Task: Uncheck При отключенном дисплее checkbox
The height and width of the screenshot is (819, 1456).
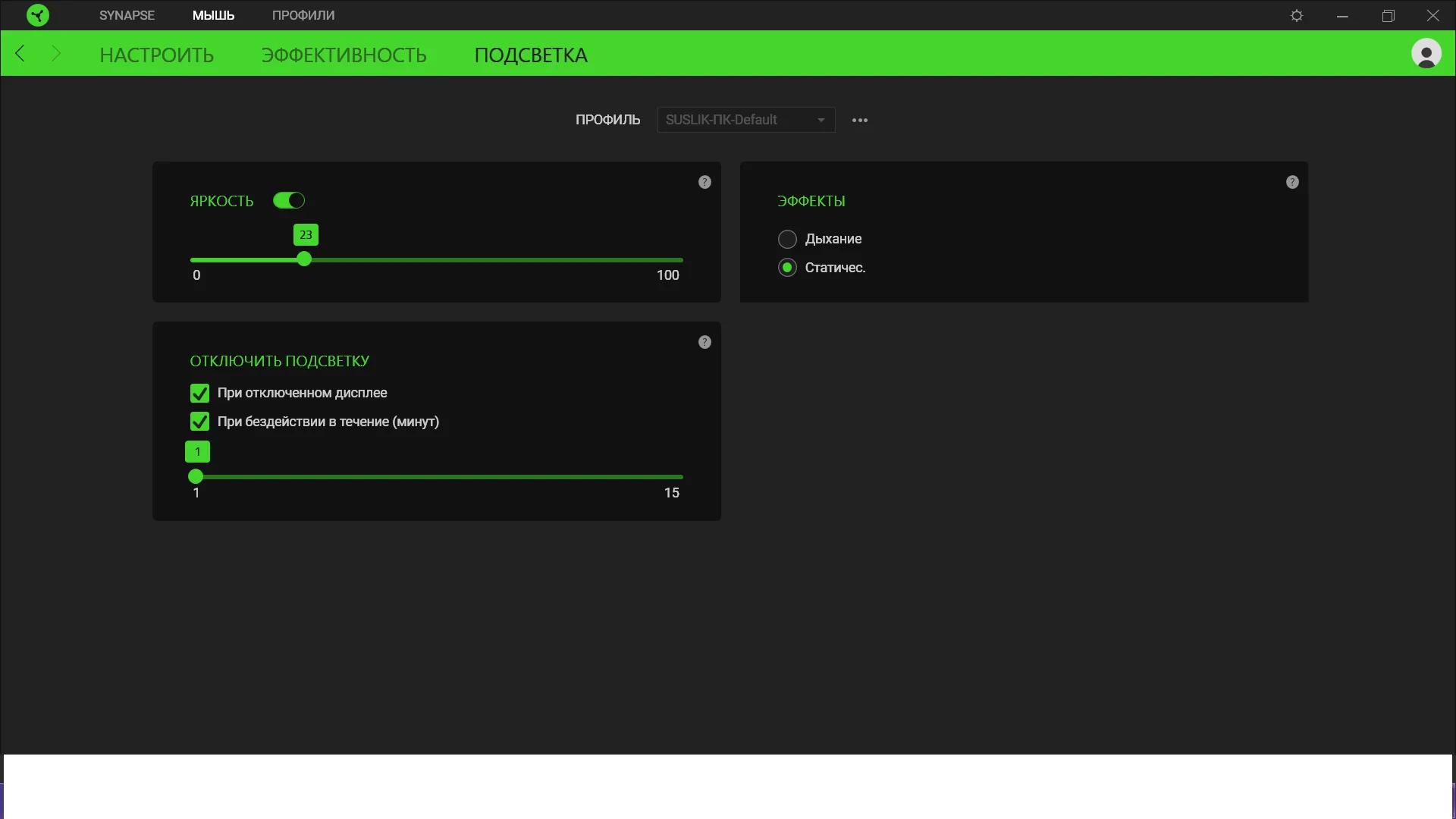Action: 199,393
